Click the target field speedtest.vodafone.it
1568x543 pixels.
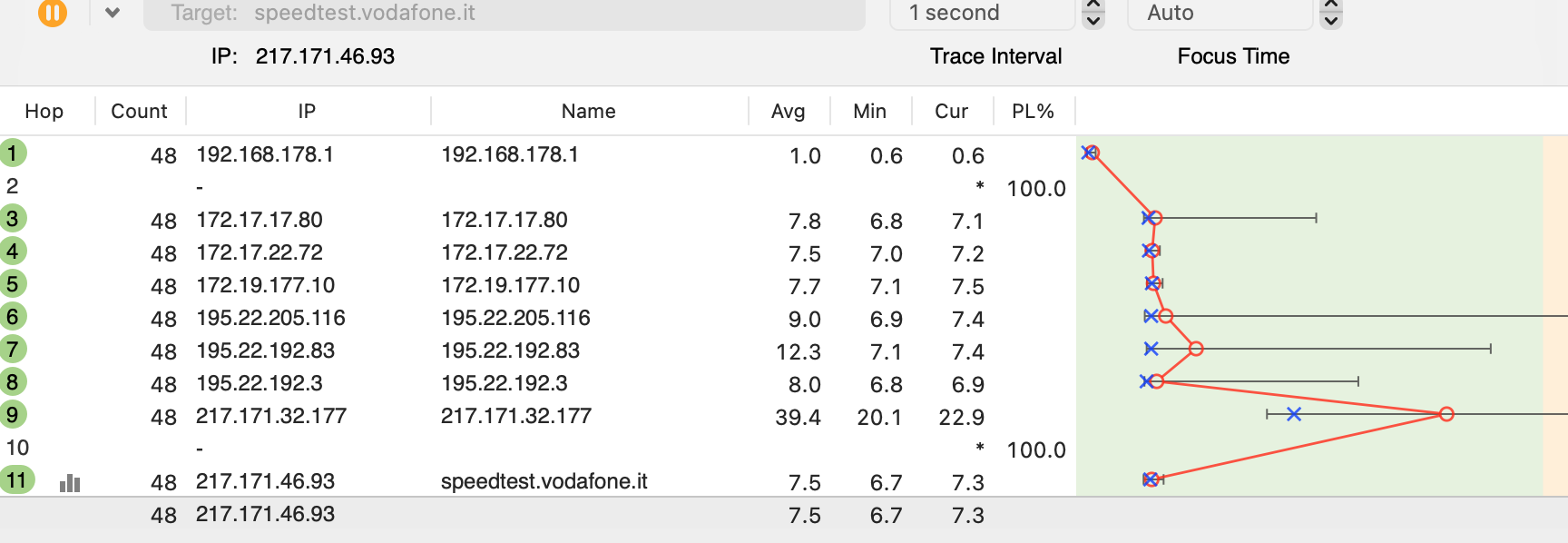click(504, 14)
